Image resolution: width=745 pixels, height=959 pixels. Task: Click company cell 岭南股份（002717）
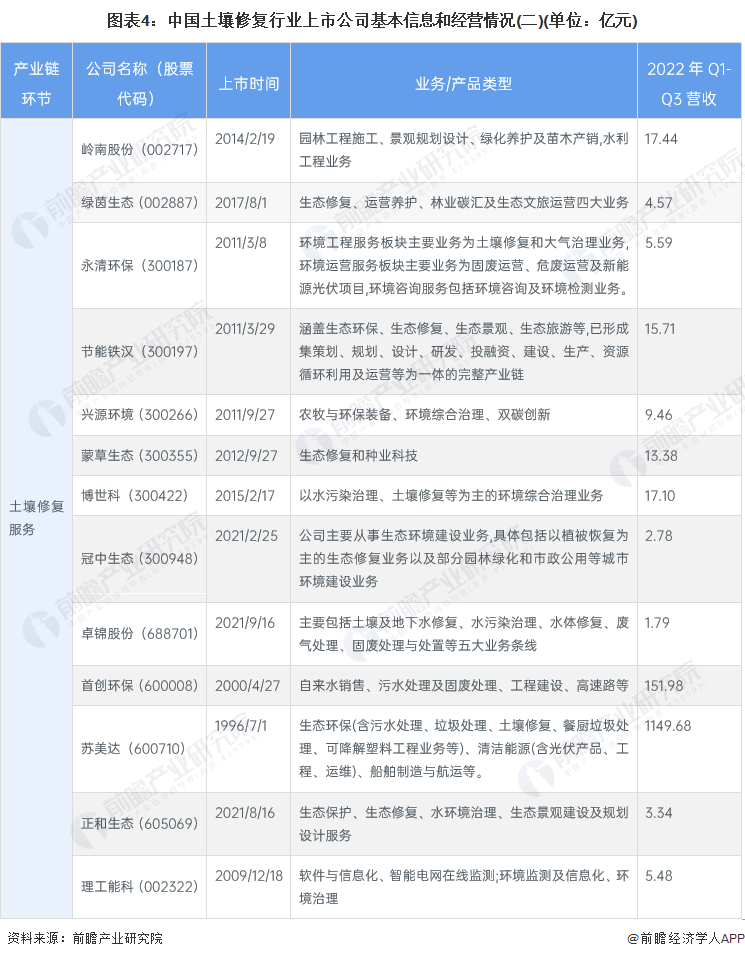coord(139,149)
